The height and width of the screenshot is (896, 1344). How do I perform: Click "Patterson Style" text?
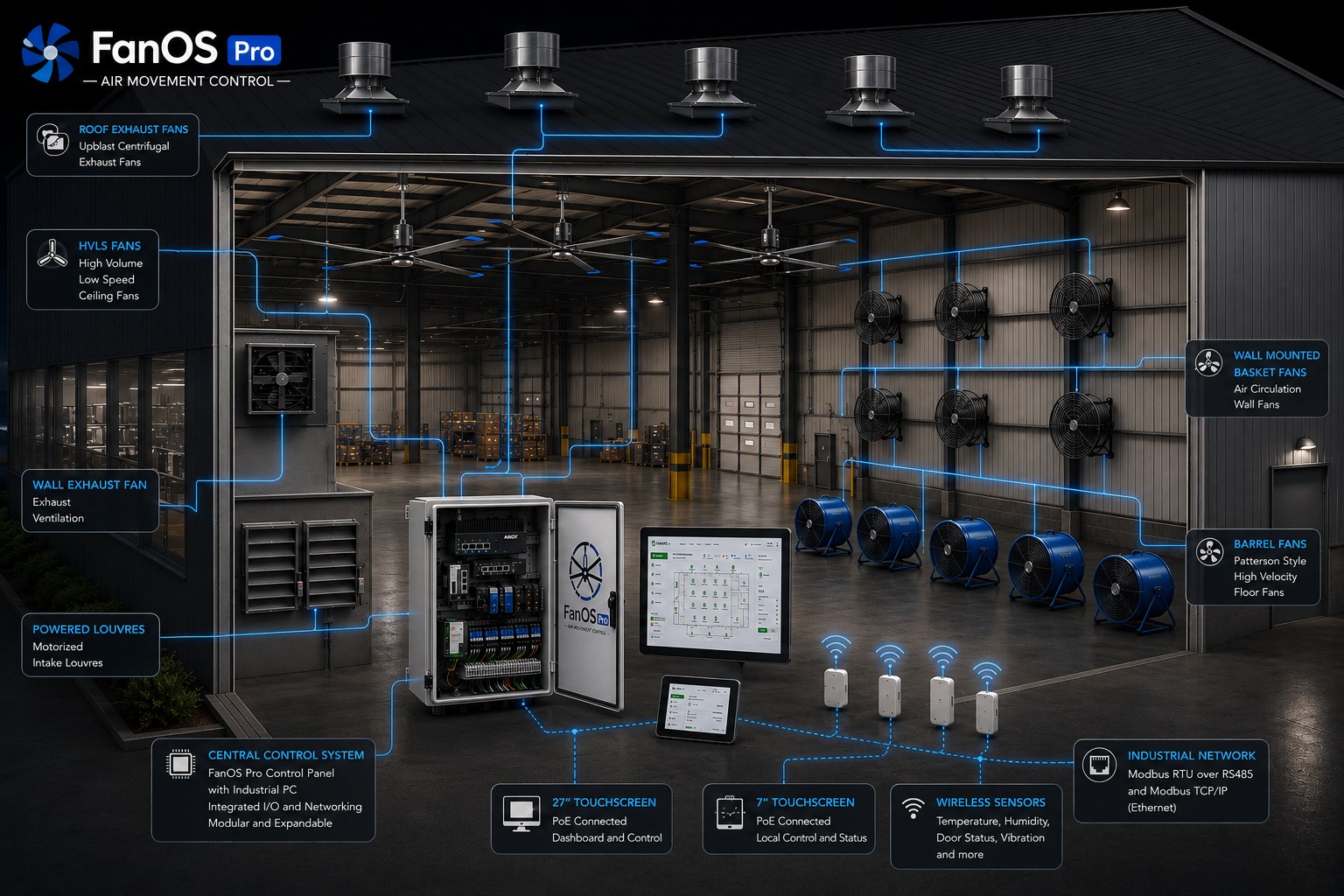[1270, 561]
